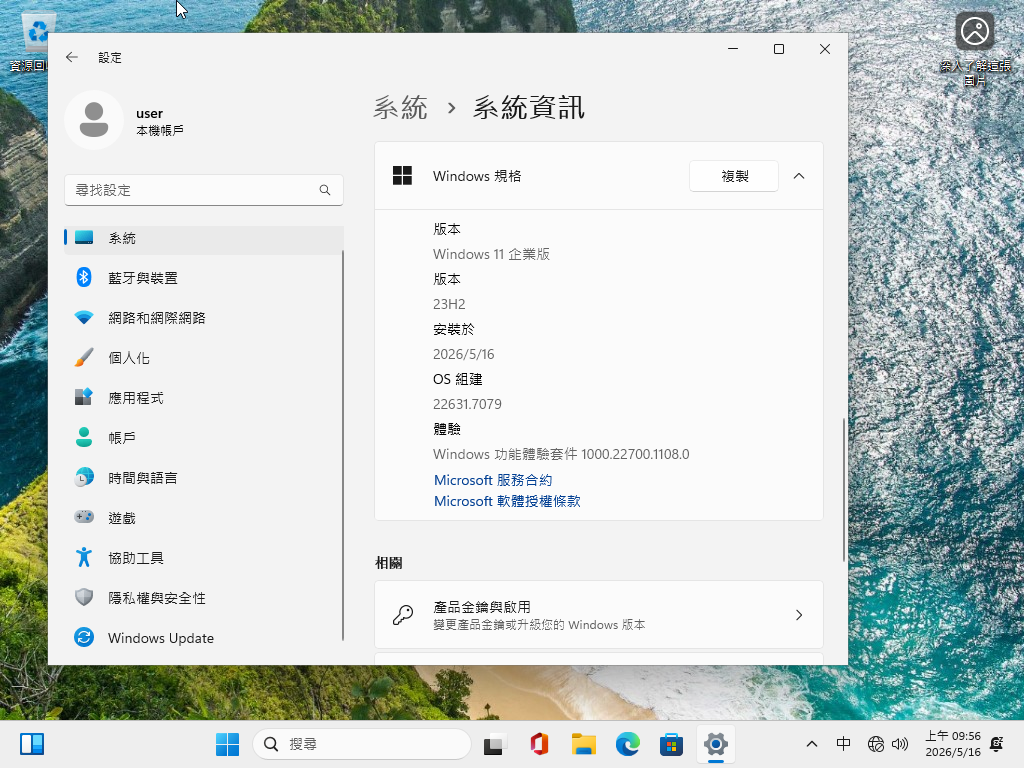Click the content pane vertical scrollbar
Image resolution: width=1024 pixels, height=768 pixels.
[x=844, y=490]
